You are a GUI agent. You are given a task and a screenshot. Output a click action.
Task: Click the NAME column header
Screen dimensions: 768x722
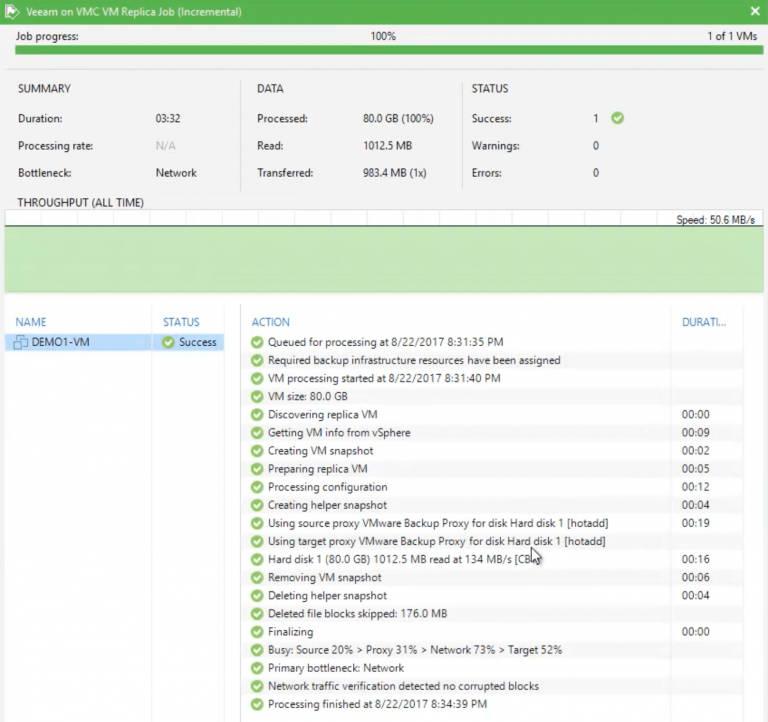coord(31,322)
